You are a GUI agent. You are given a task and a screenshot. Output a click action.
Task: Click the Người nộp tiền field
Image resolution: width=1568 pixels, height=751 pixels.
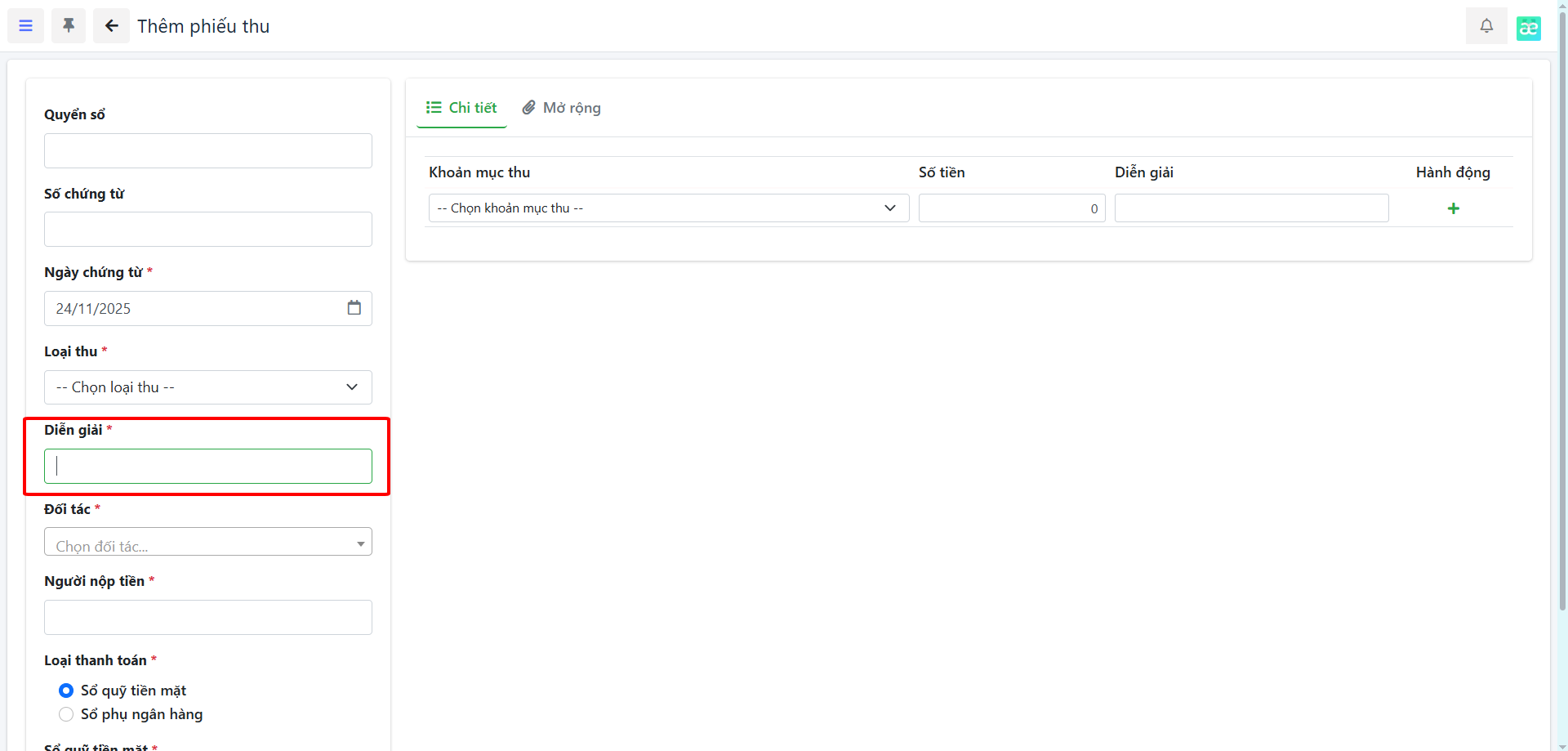pyautogui.click(x=207, y=618)
